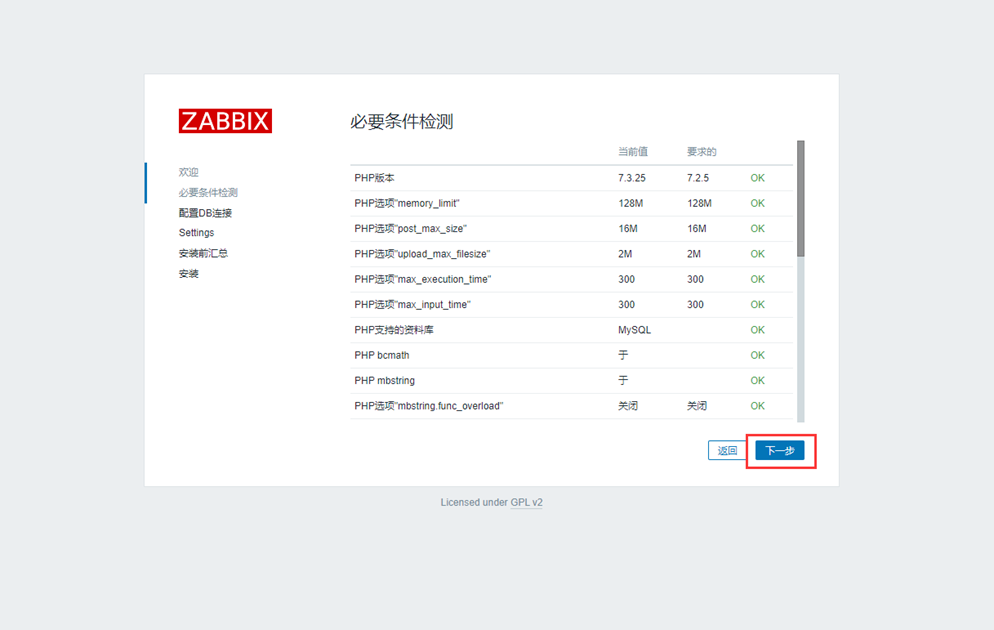Click OK status for PHP版本 row
The height and width of the screenshot is (630, 994).
point(757,178)
